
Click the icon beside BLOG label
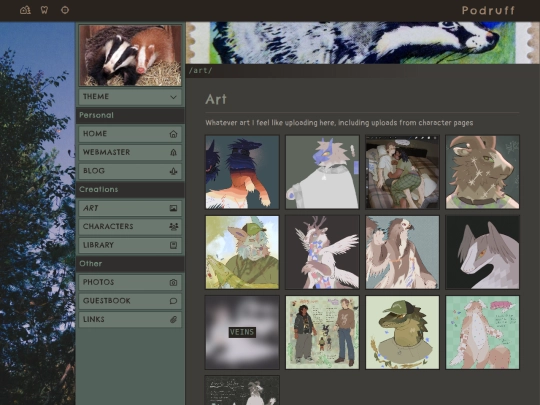tap(173, 171)
